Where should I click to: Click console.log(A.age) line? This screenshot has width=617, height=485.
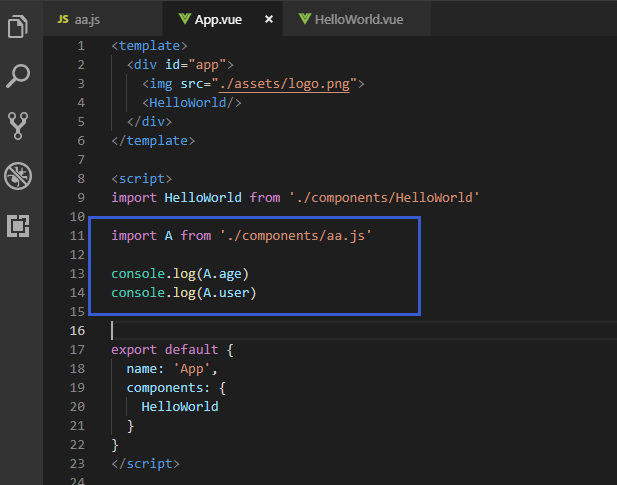(180, 274)
